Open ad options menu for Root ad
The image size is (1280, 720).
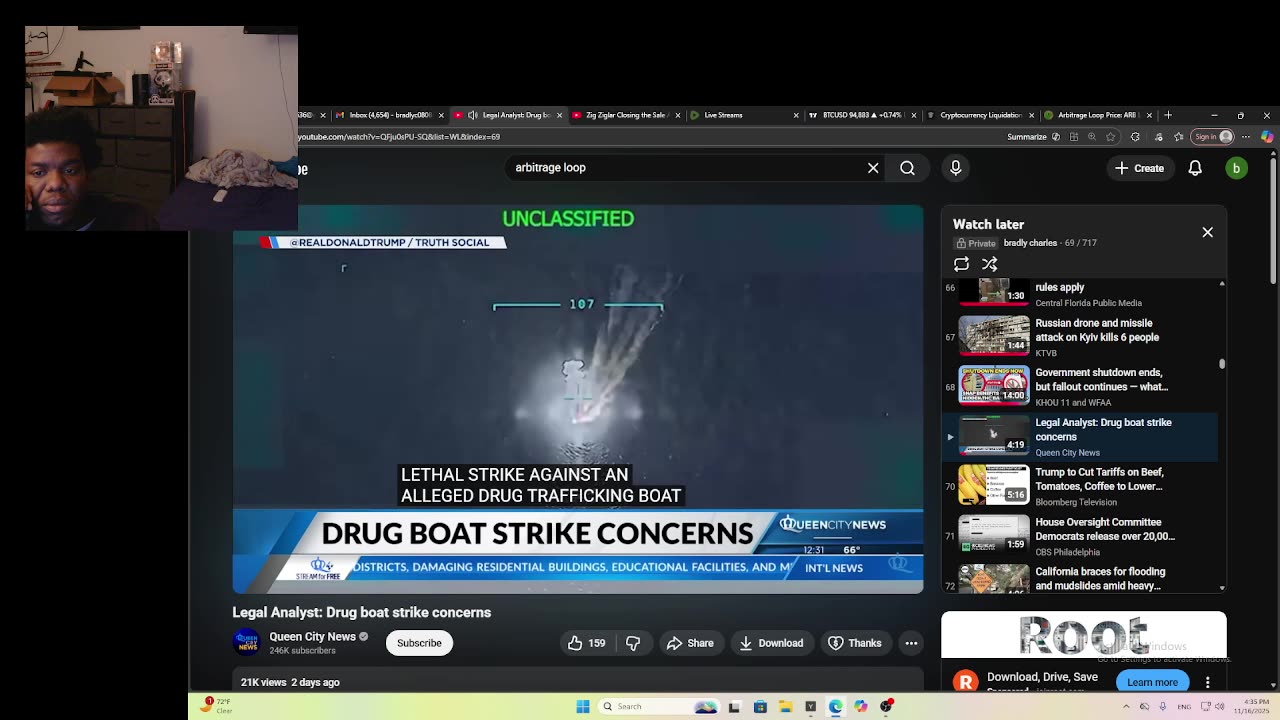(x=1207, y=682)
